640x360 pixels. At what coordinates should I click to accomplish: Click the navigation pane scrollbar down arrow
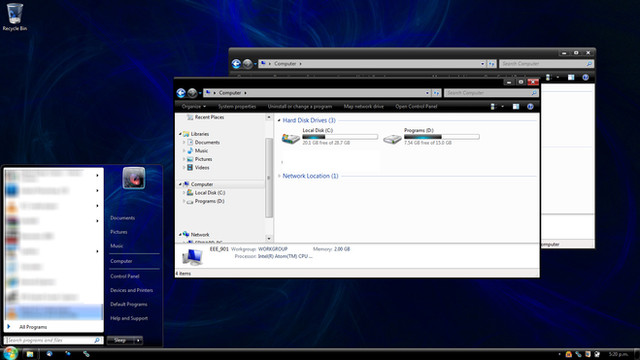(x=269, y=238)
